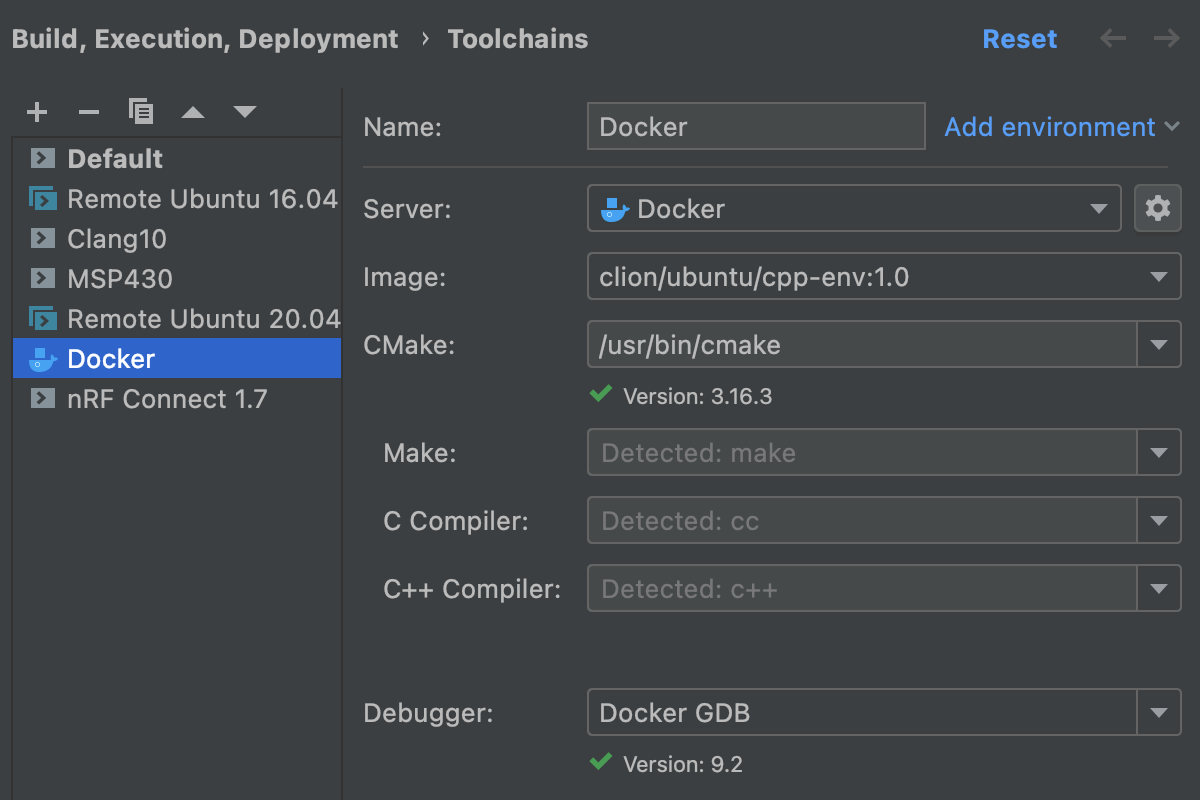
Task: Select Remote Ubuntu 16.04 toolchain
Action: click(x=201, y=199)
